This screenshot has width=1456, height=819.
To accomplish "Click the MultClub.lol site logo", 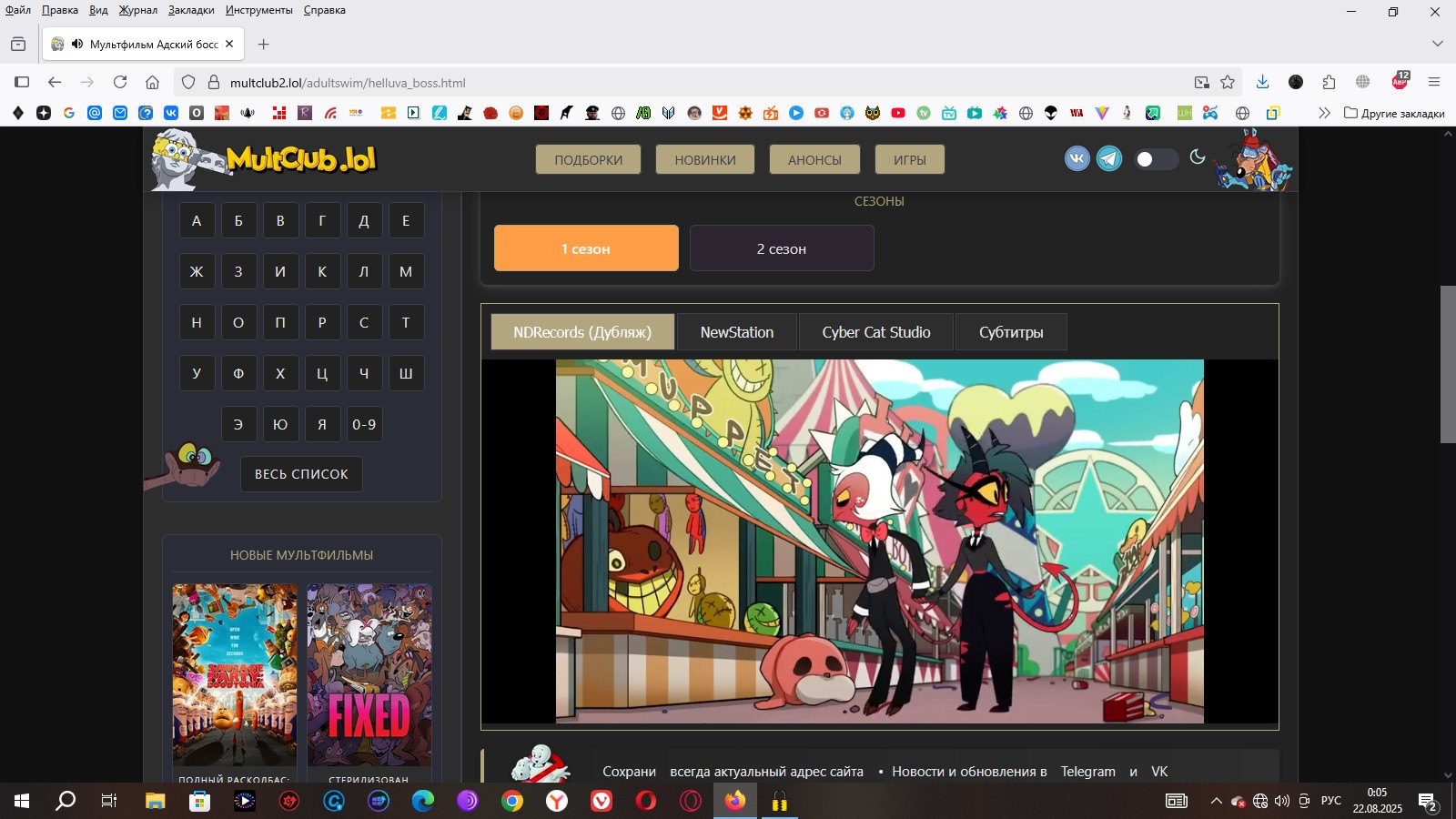I will [x=265, y=160].
